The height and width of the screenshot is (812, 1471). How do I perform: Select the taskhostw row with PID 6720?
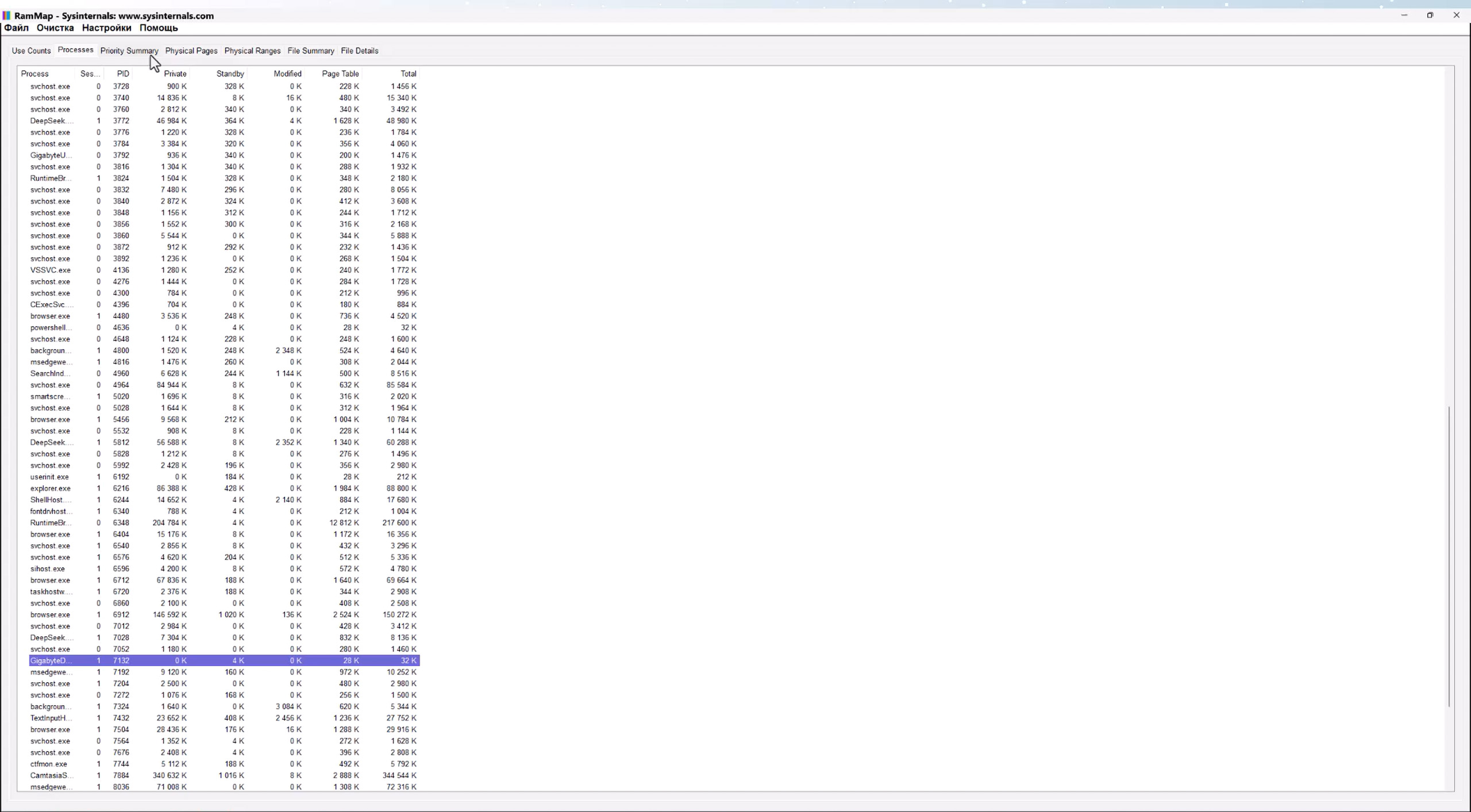coord(224,591)
